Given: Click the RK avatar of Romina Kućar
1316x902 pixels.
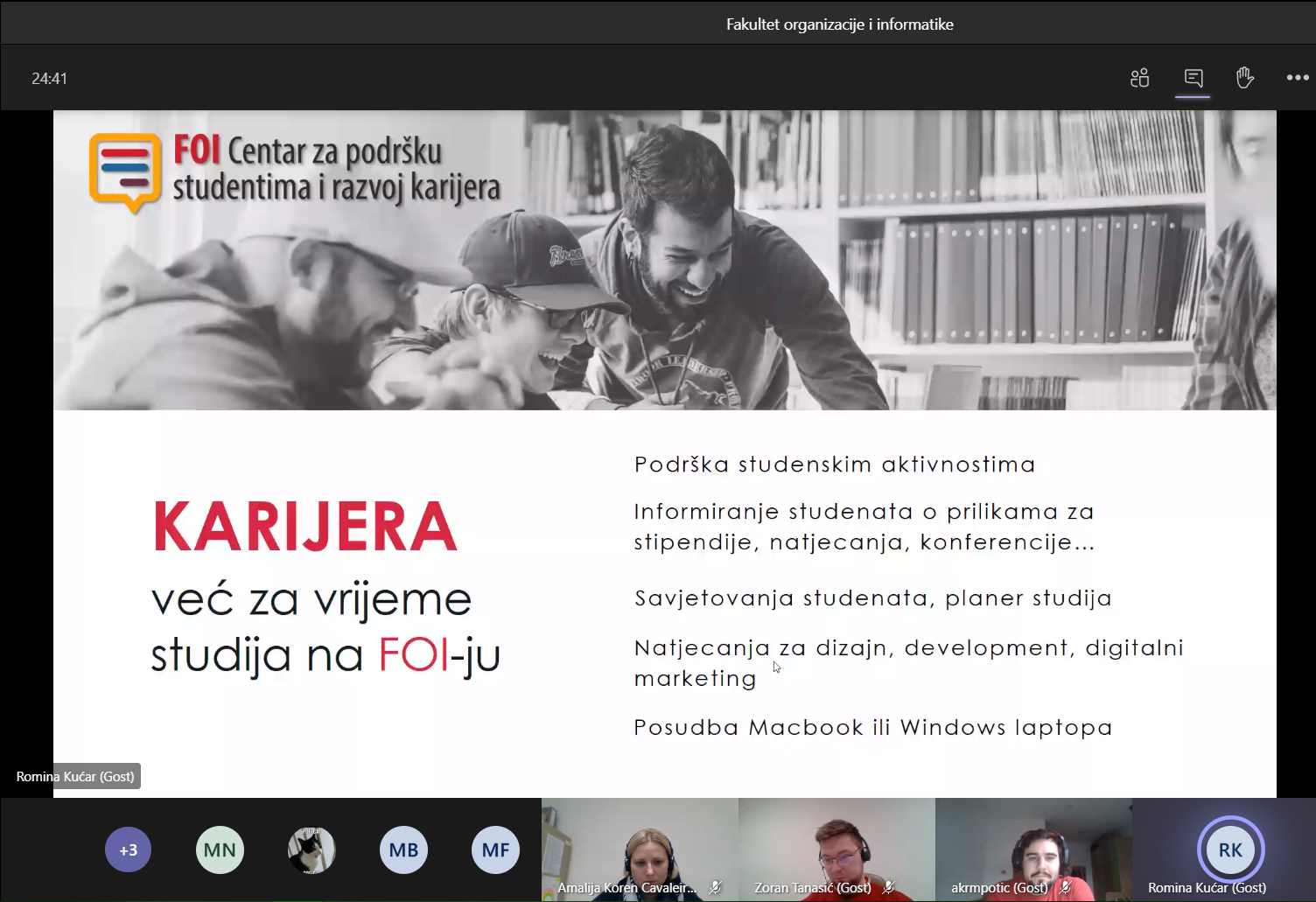Looking at the screenshot, I should (1230, 850).
